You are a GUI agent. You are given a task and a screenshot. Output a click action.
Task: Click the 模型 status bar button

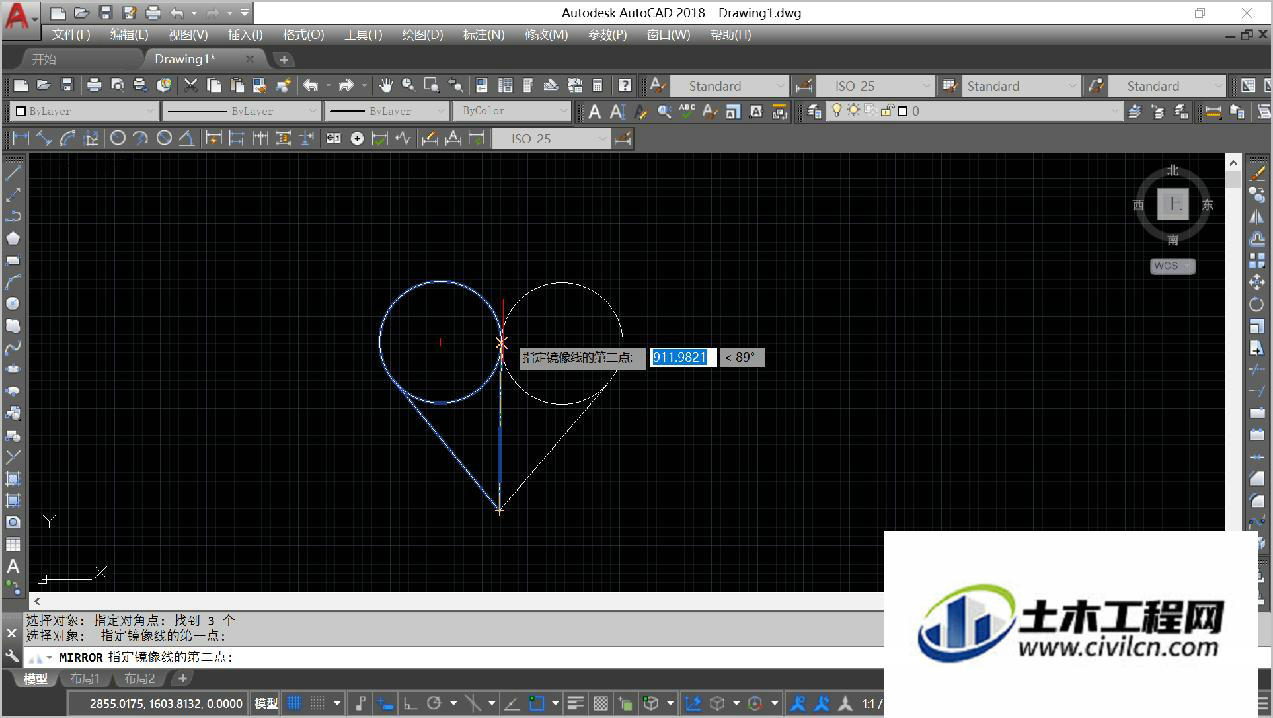(266, 703)
